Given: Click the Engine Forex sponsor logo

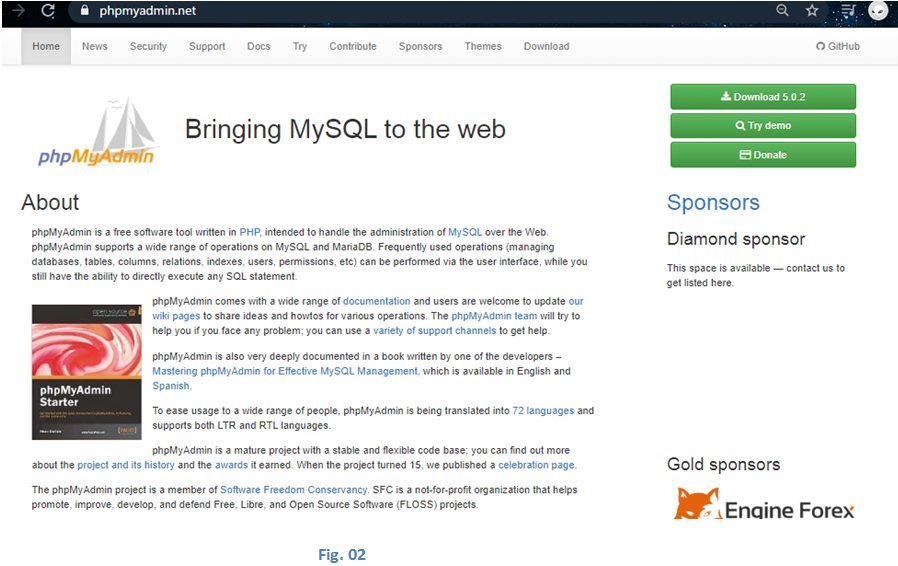Looking at the screenshot, I should point(765,503).
